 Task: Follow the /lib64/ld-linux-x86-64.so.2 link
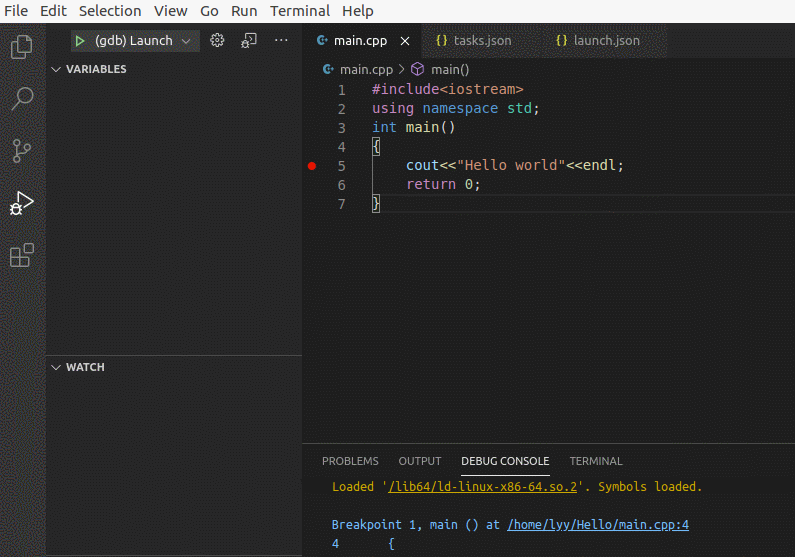pyautogui.click(x=482, y=487)
